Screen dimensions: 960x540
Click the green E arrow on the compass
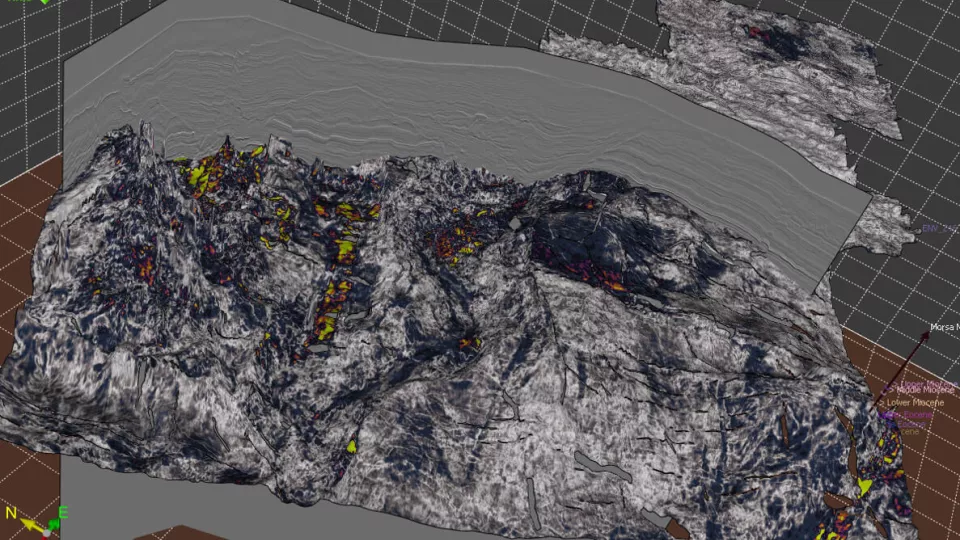coord(57,520)
